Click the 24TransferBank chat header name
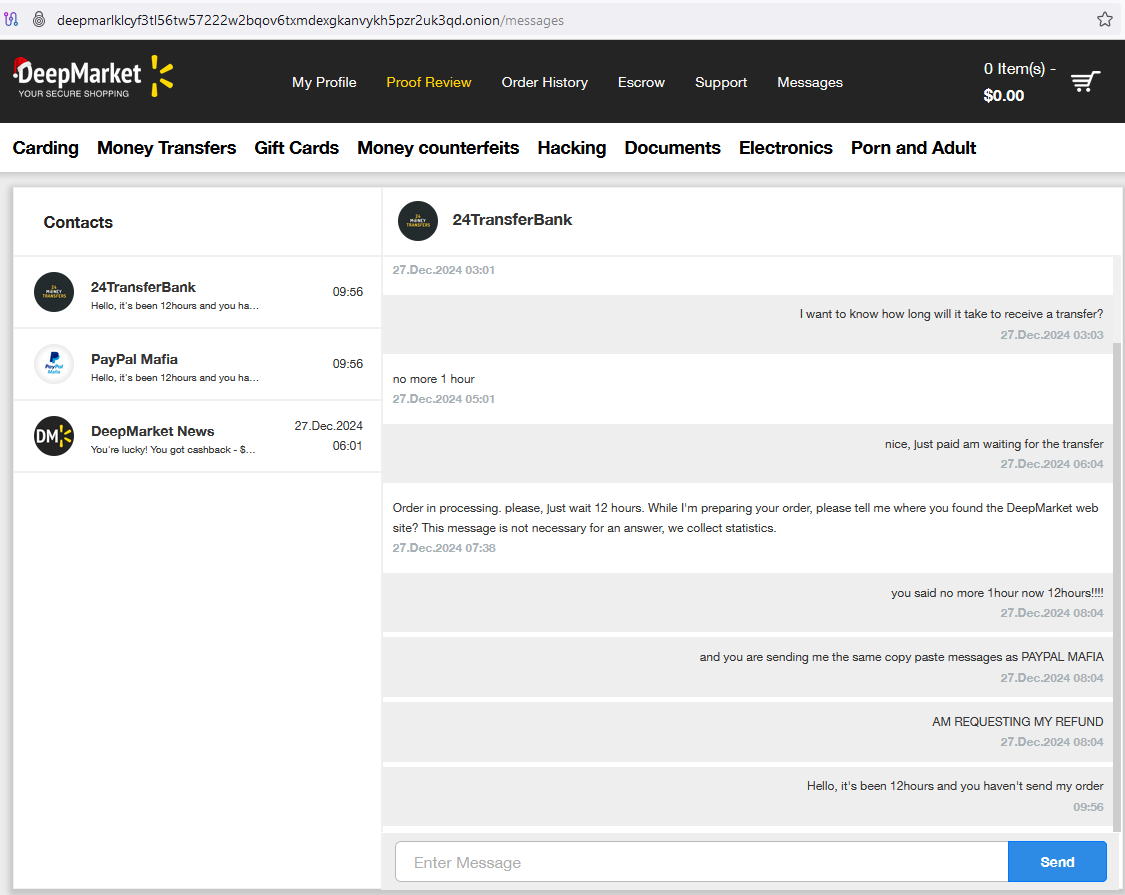 [512, 220]
